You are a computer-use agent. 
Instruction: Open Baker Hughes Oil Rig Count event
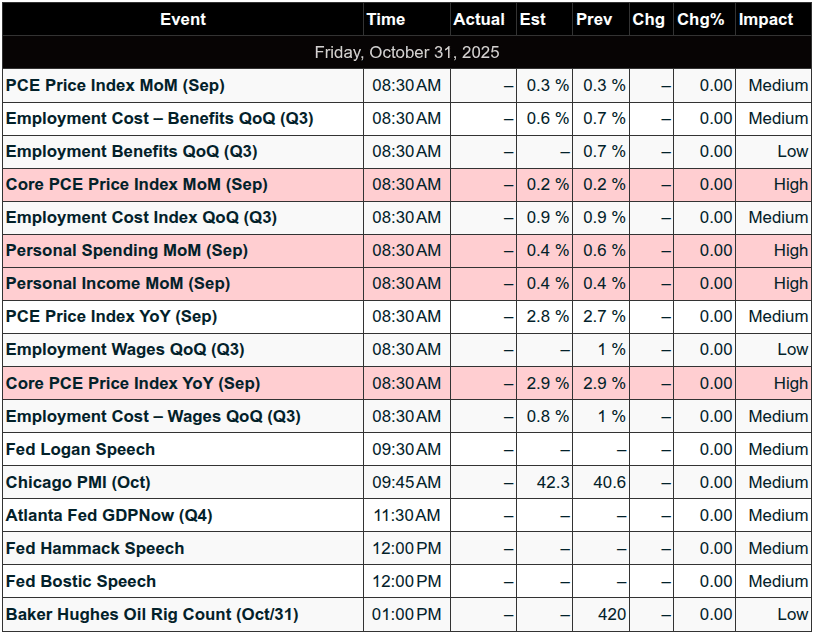pos(152,614)
